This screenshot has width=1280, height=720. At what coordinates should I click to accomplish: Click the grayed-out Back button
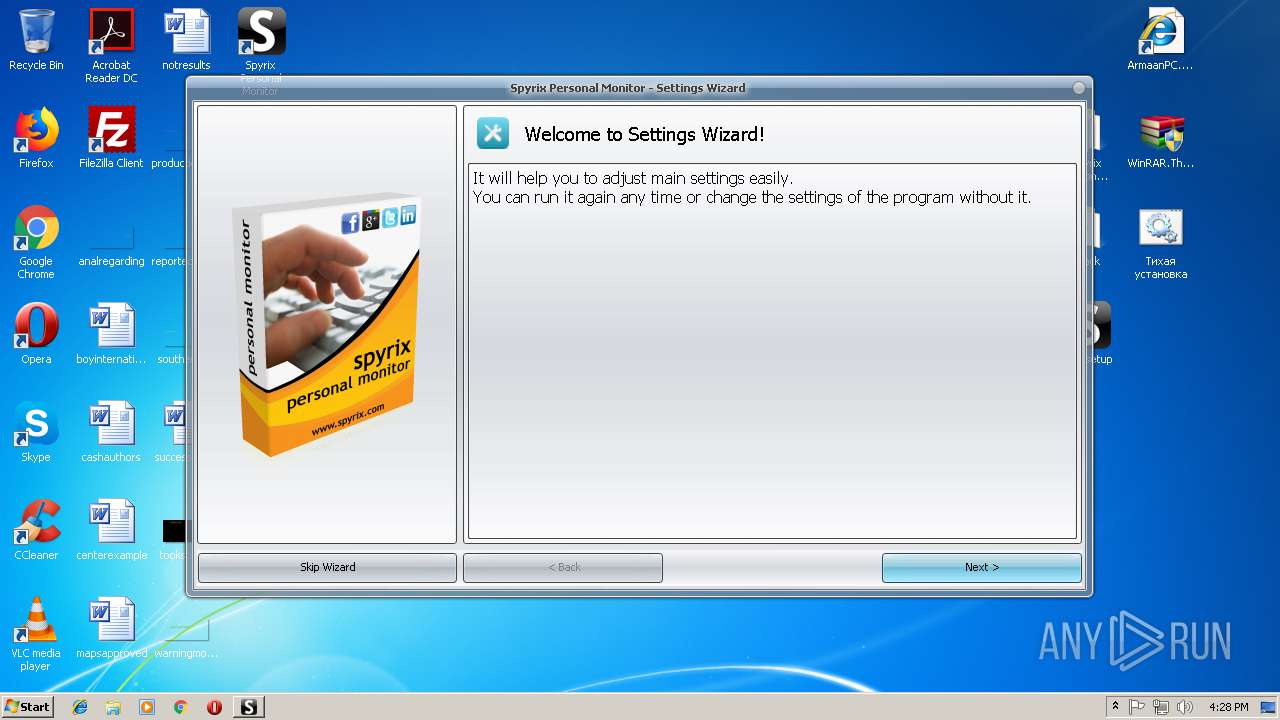click(563, 567)
